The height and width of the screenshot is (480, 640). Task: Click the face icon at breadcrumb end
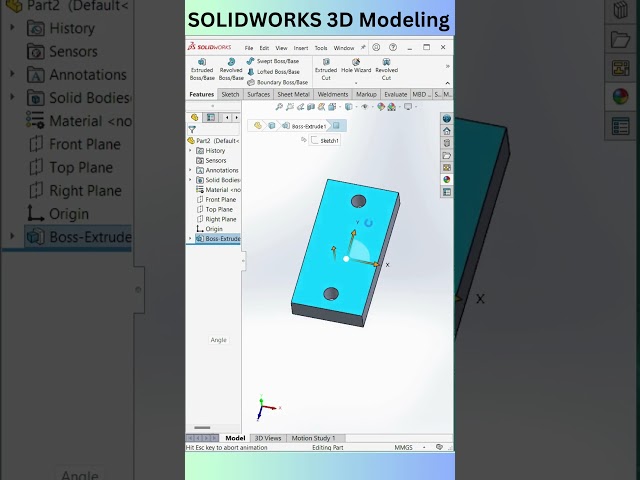pyautogui.click(x=336, y=126)
